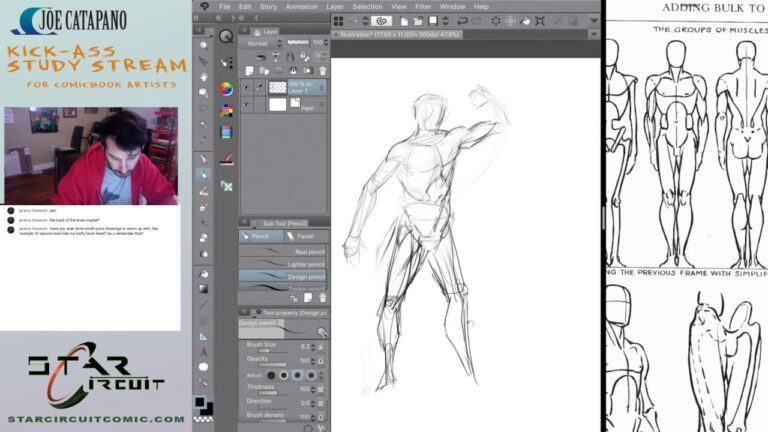
Task: Delete layer using the layer palette trash icon
Action: (x=322, y=71)
